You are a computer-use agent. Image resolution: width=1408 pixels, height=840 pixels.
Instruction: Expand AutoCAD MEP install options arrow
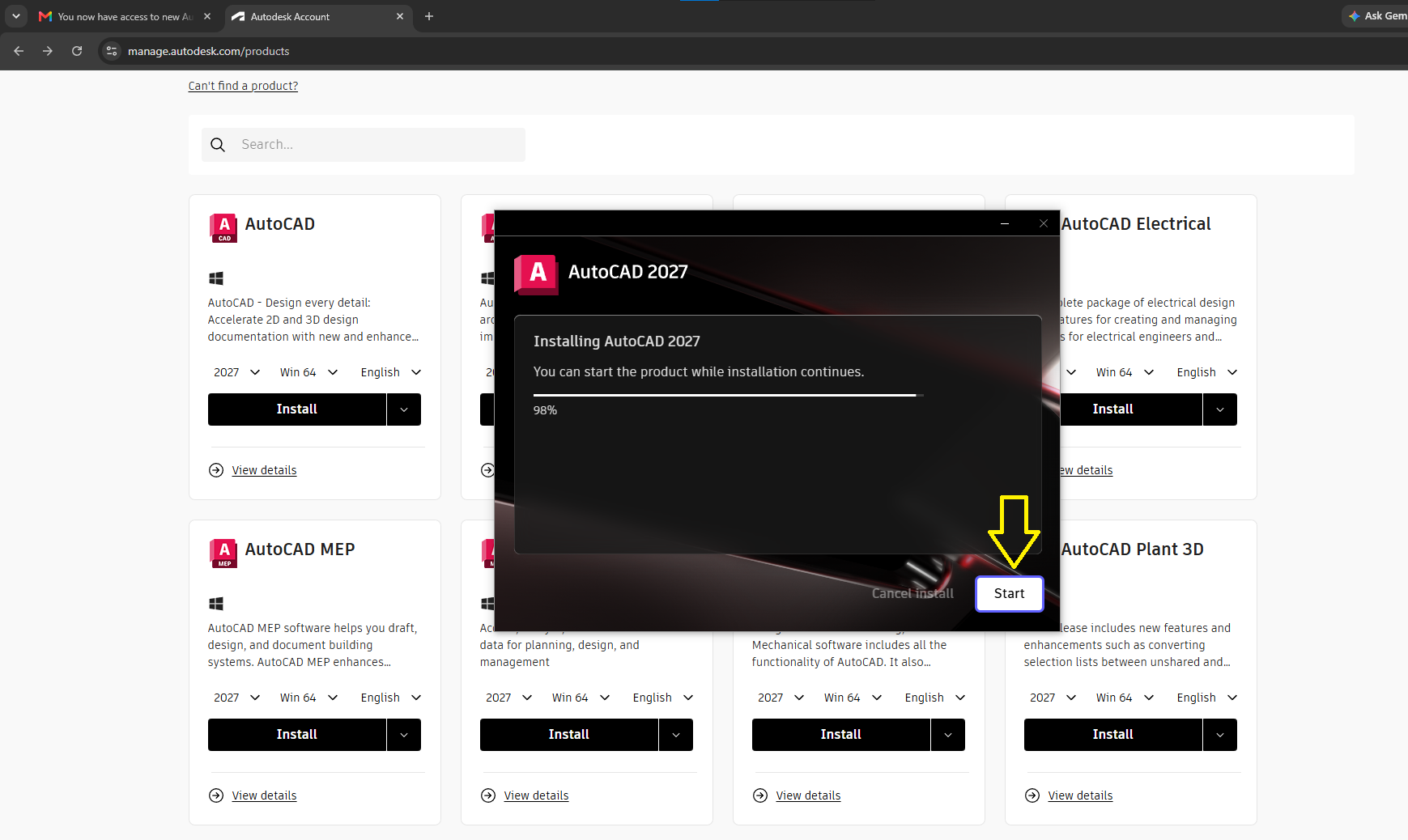(404, 735)
